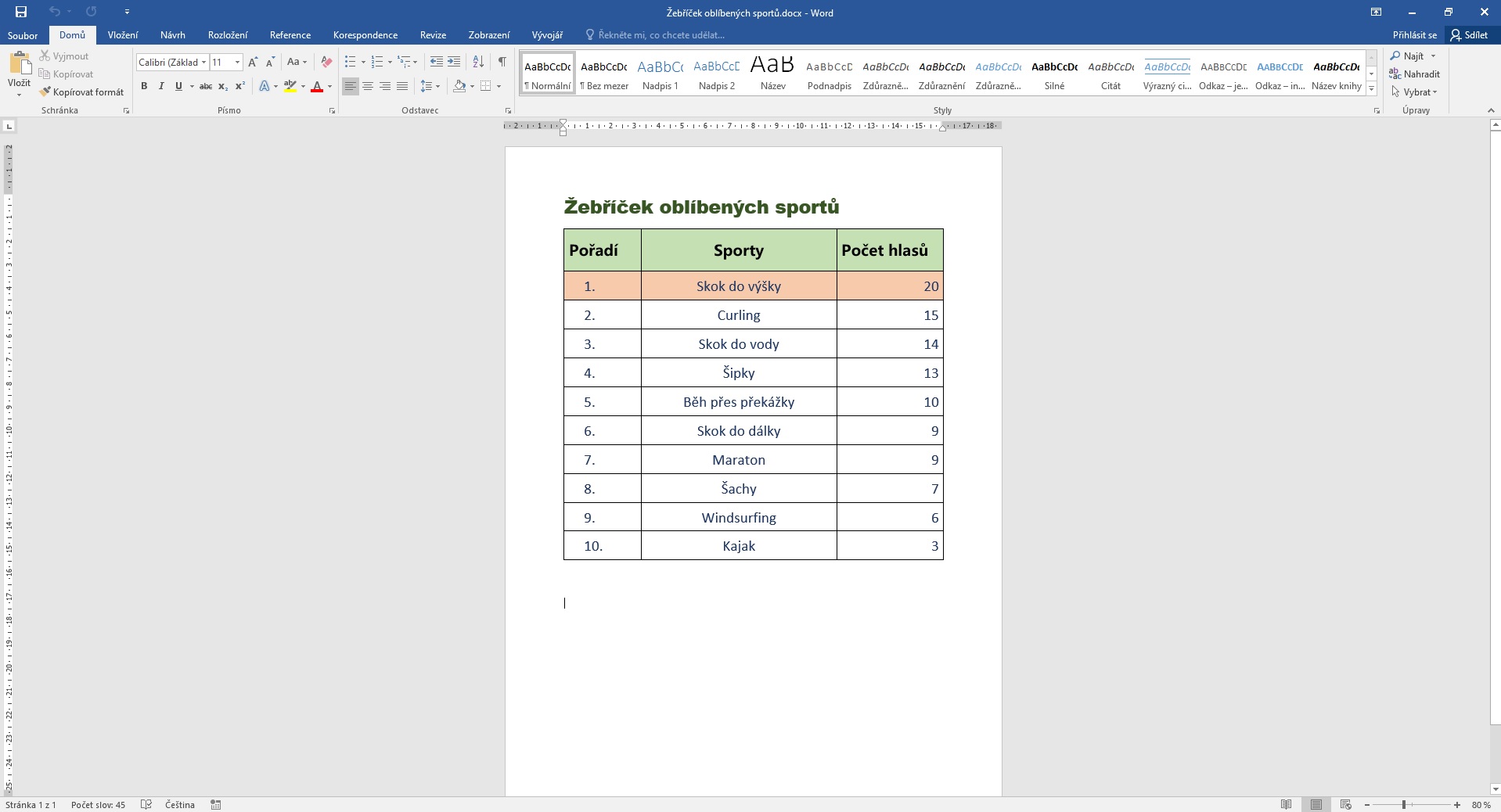Click the Save icon in title bar
This screenshot has width=1501, height=812.
coord(21,12)
